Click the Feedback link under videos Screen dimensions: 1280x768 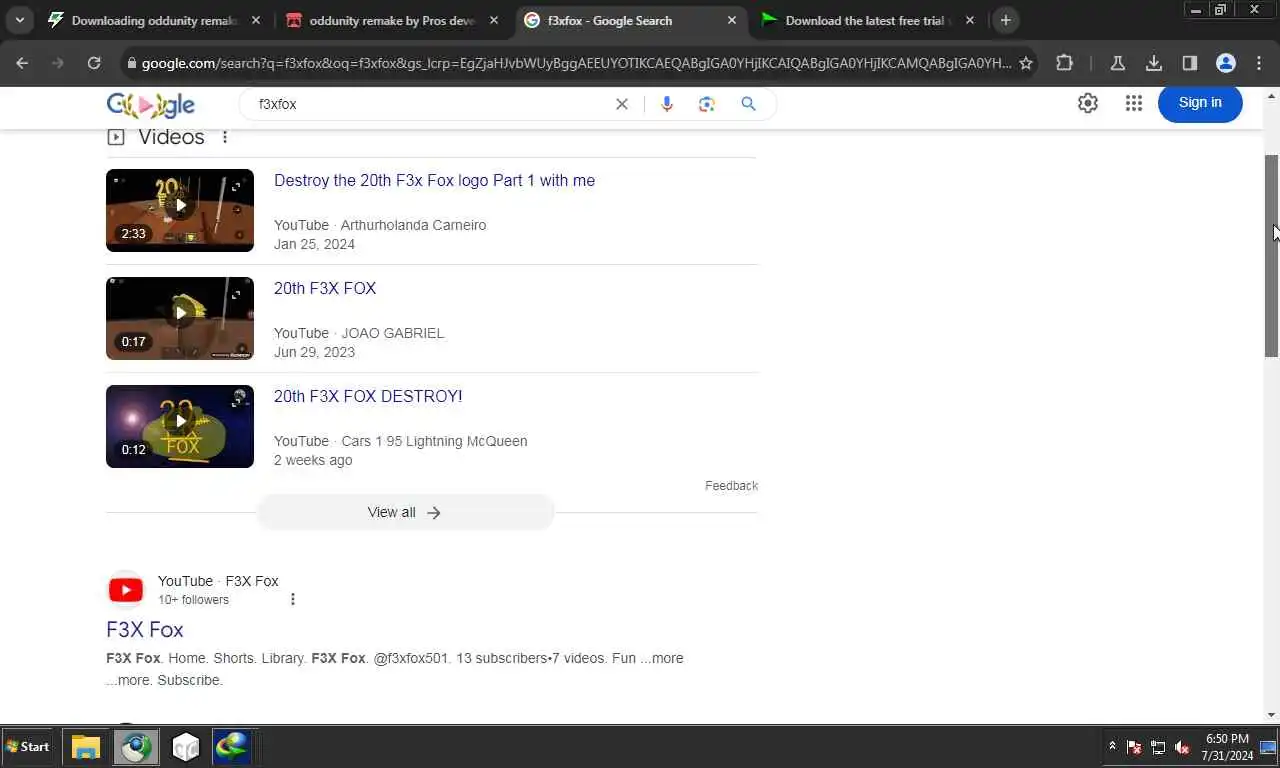point(731,486)
